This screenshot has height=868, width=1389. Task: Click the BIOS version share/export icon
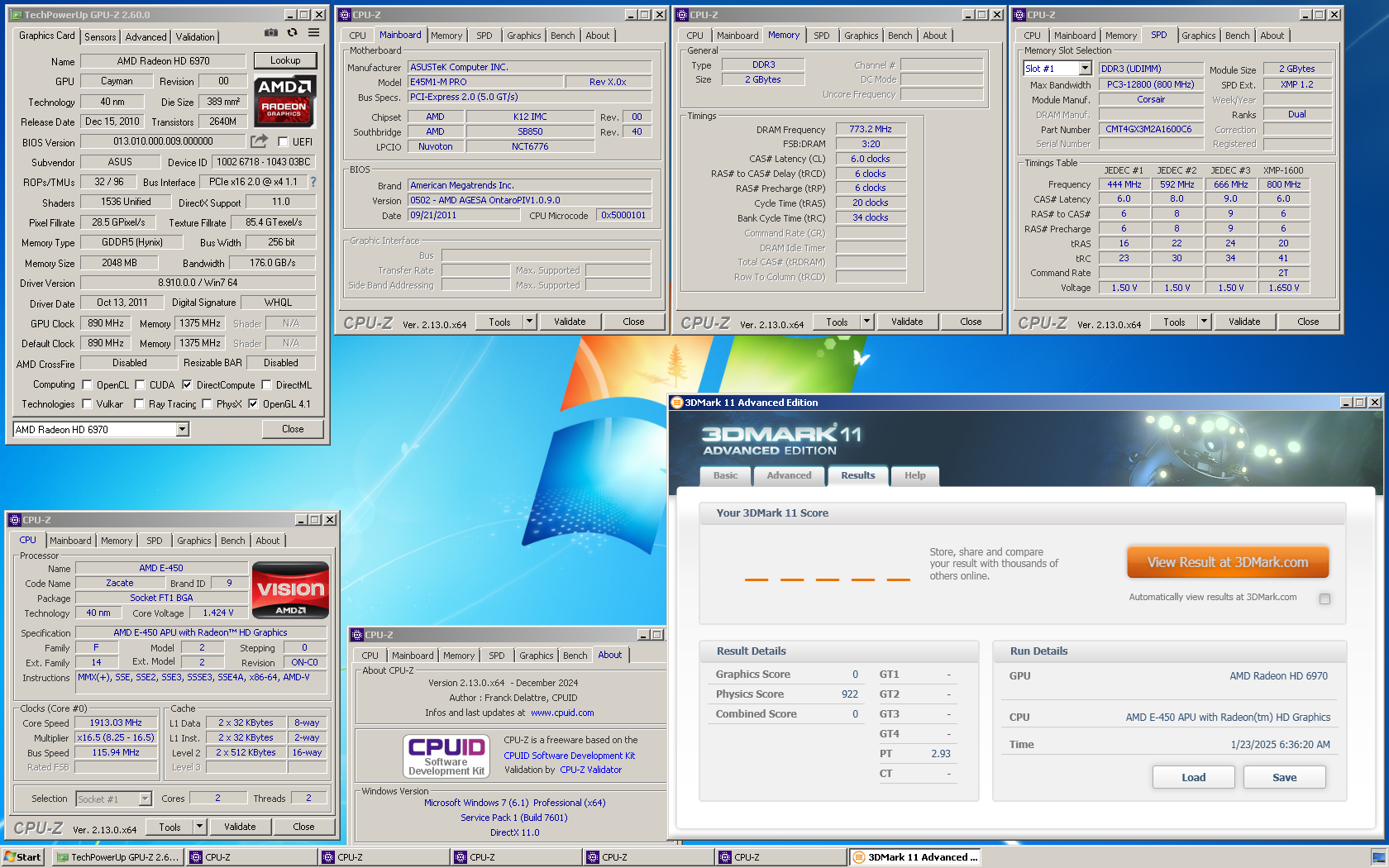tap(259, 141)
